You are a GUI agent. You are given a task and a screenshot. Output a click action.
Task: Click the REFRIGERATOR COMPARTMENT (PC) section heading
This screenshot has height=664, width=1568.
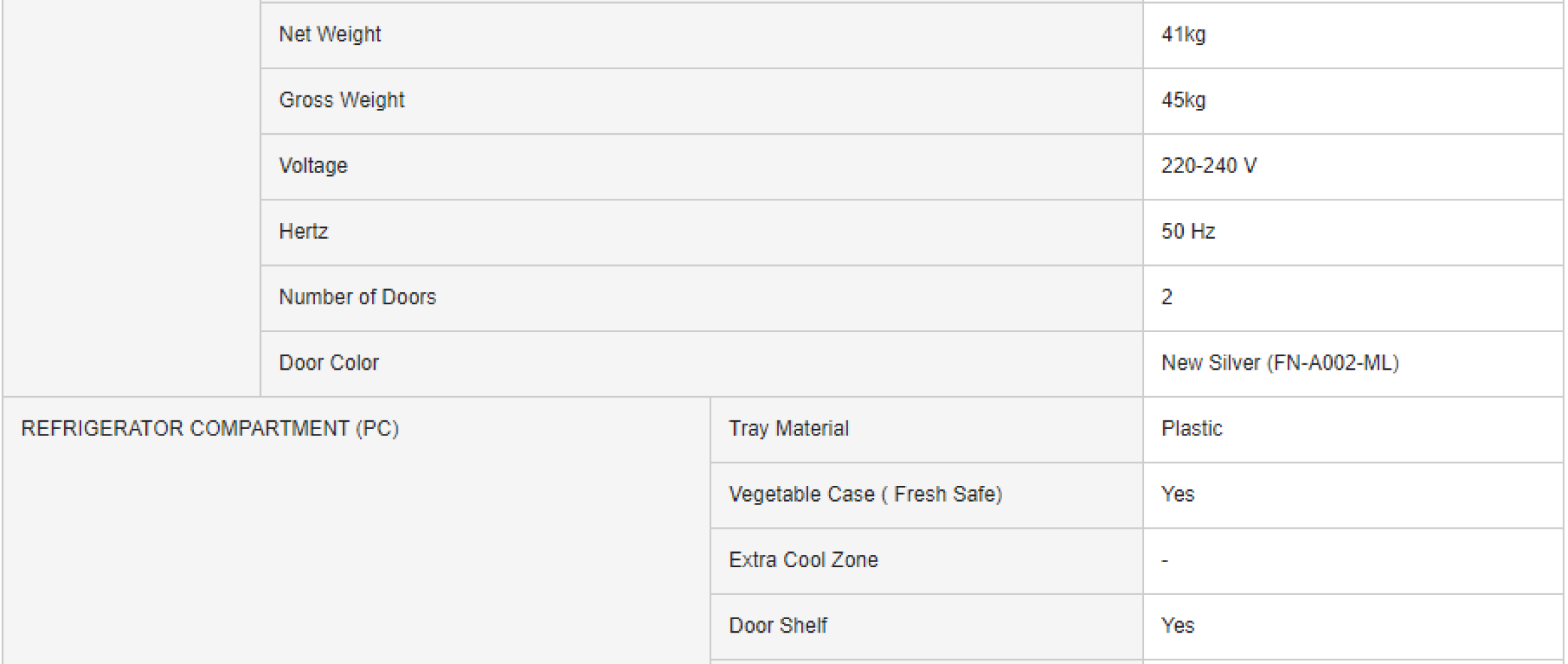tap(210, 428)
